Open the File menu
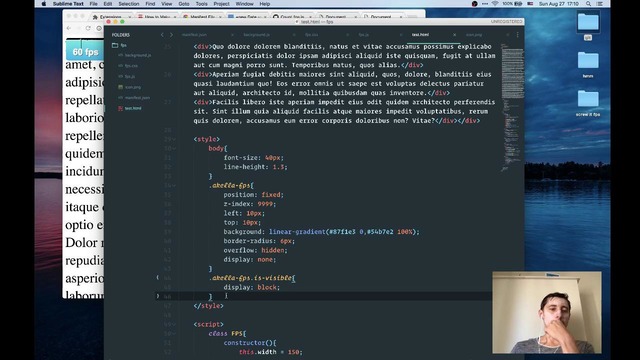The width and height of the screenshot is (640, 360). (93, 4)
